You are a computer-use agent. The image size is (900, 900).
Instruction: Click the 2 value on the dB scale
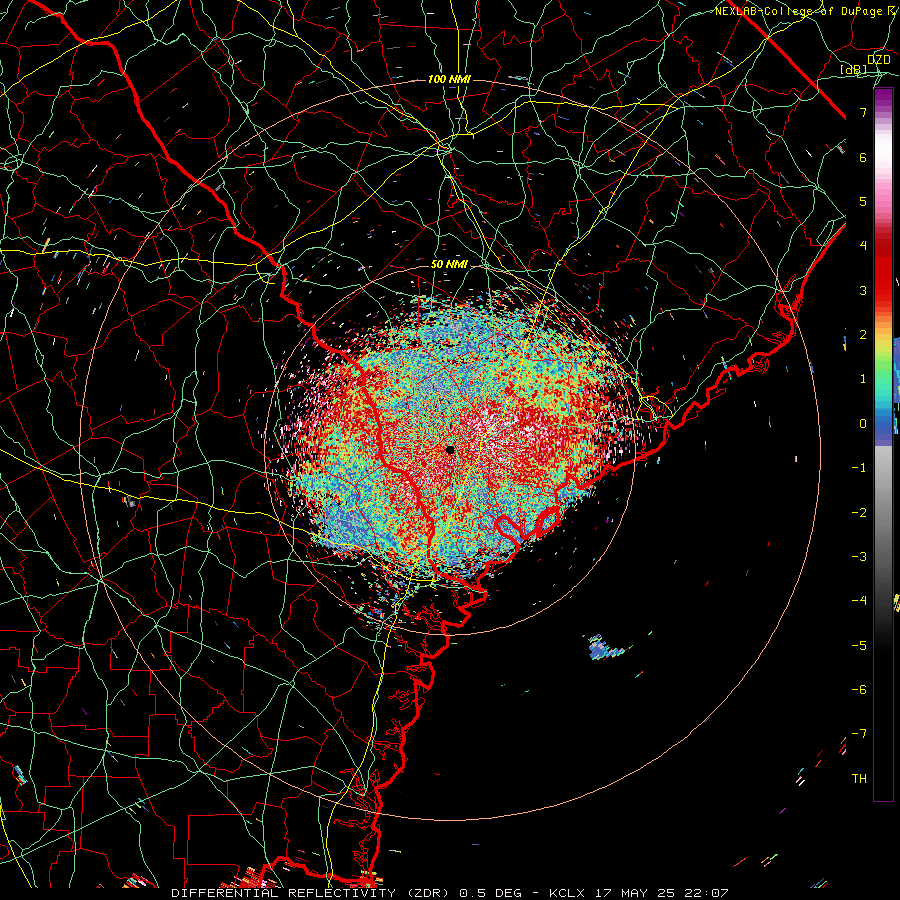[863, 335]
